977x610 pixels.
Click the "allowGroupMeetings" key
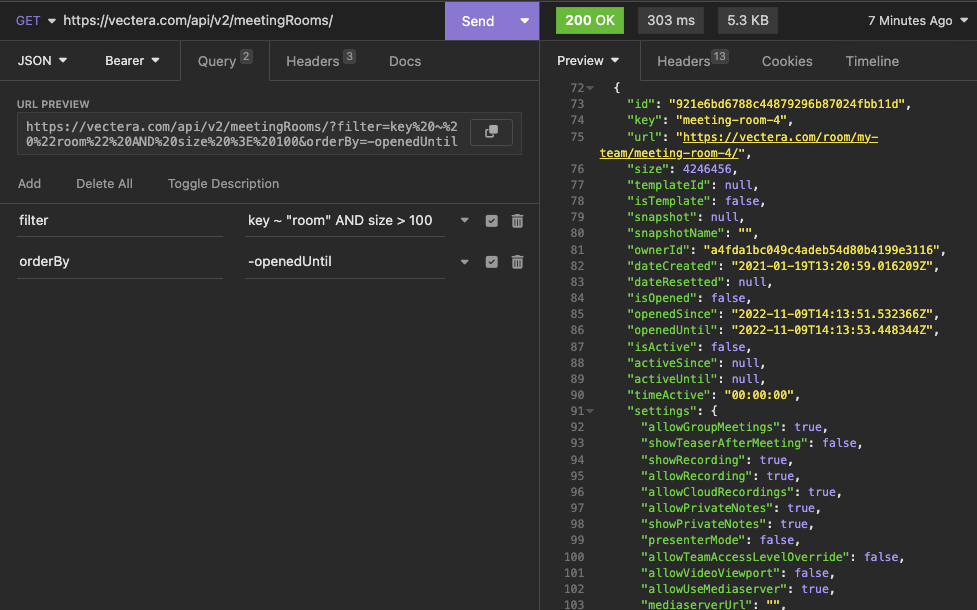point(710,427)
